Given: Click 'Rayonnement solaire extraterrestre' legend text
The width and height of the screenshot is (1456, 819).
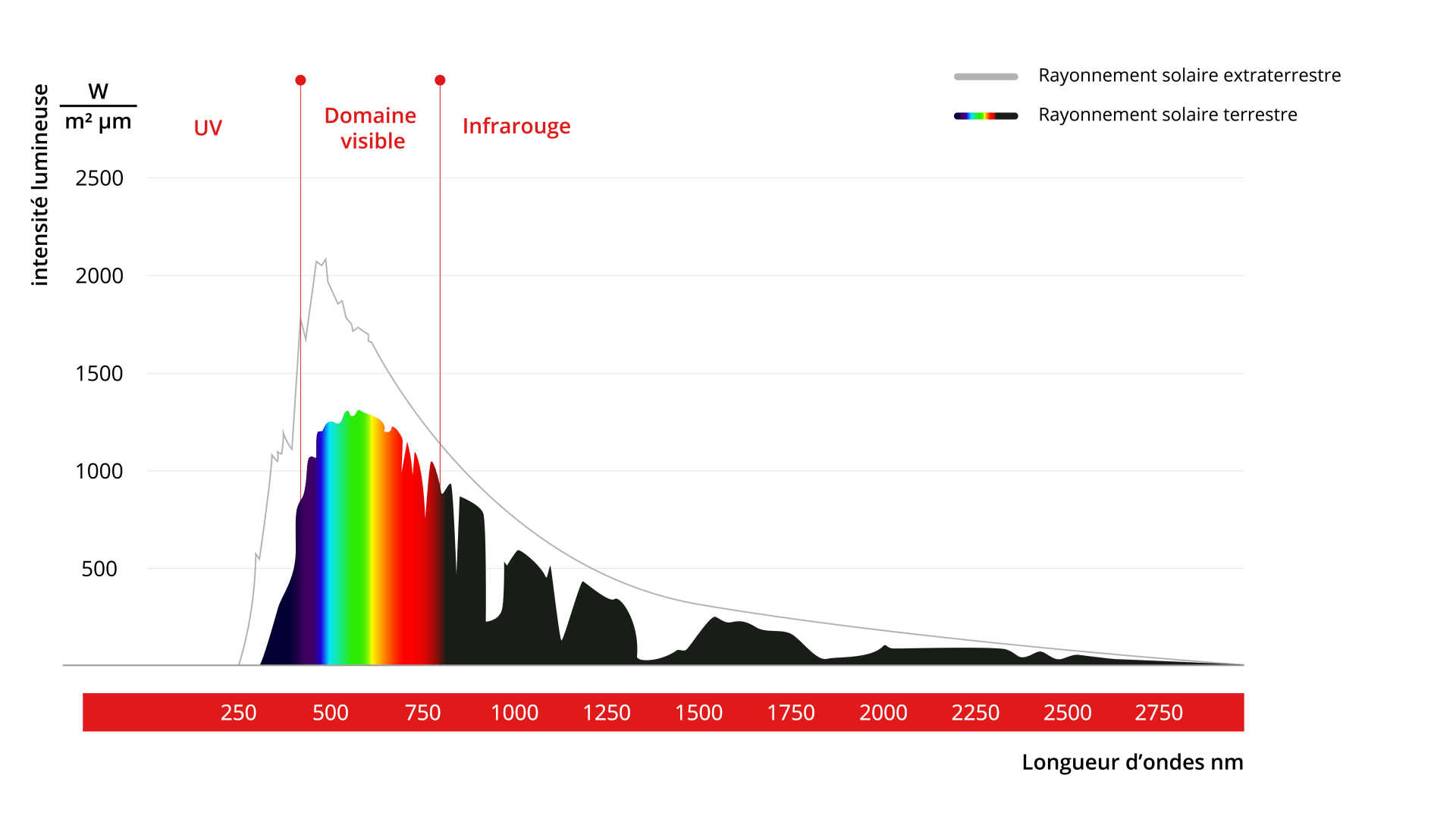Looking at the screenshot, I should tap(1189, 76).
